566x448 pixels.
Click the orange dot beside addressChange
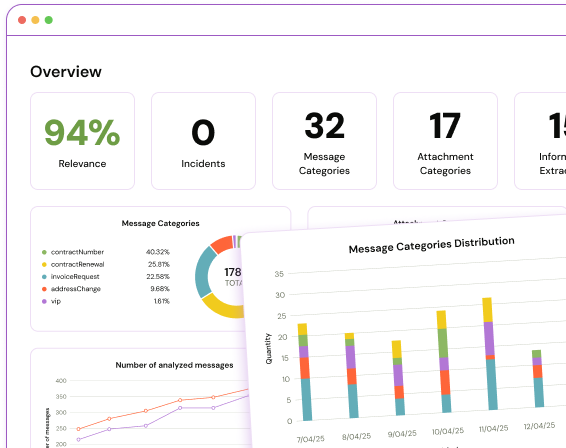click(x=44, y=289)
